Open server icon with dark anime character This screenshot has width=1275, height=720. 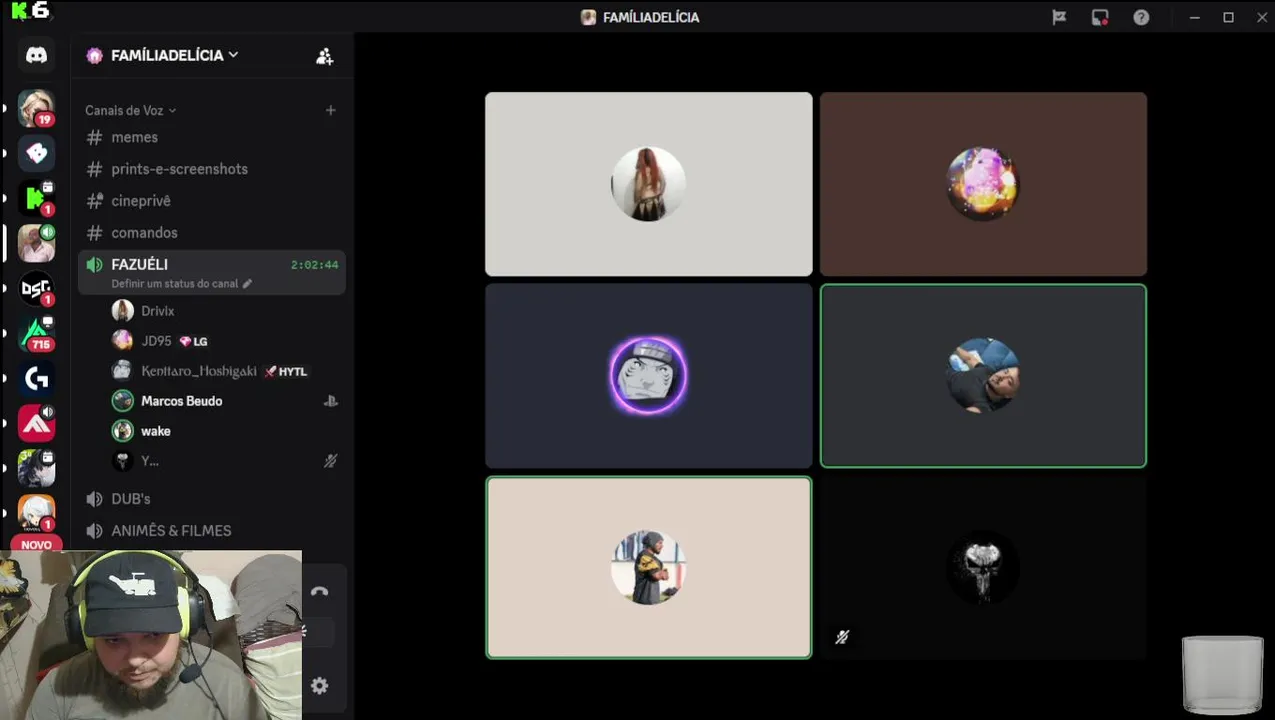(36, 468)
